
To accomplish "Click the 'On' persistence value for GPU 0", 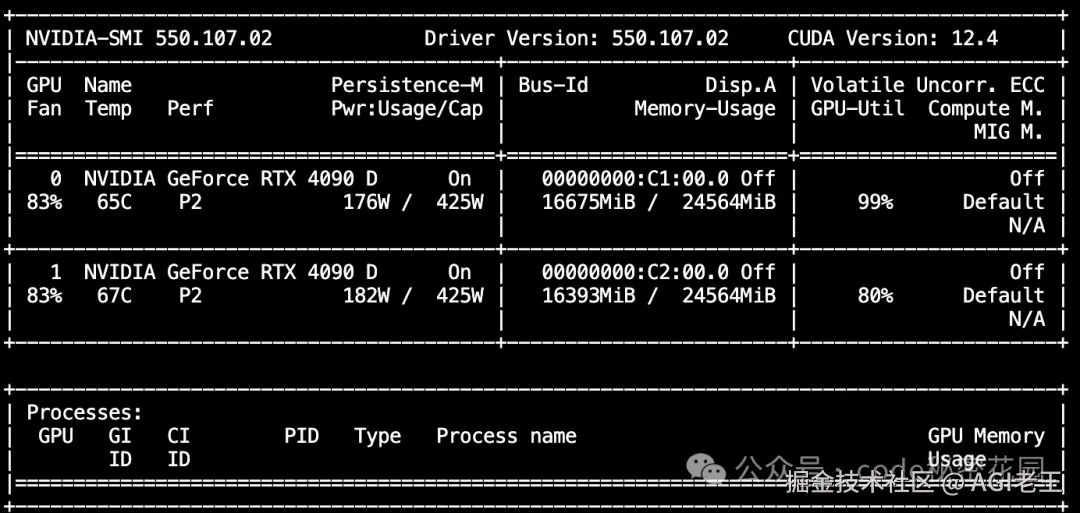I will point(459,178).
